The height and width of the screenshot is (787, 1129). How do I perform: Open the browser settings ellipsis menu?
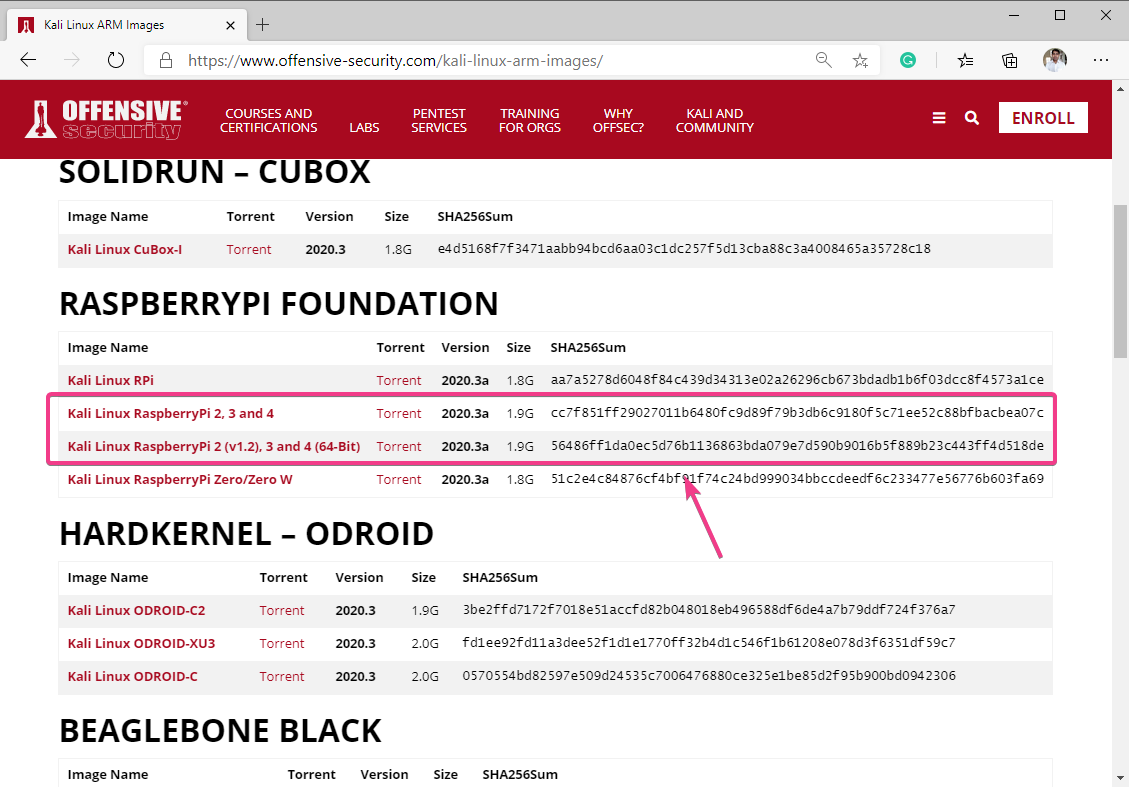[1101, 60]
